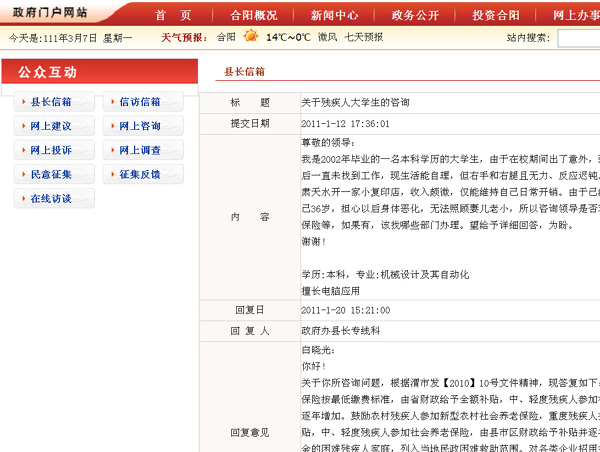Click the arrow icon beside 县长信箱 button
The width and height of the screenshot is (600, 452).
tap(24, 102)
